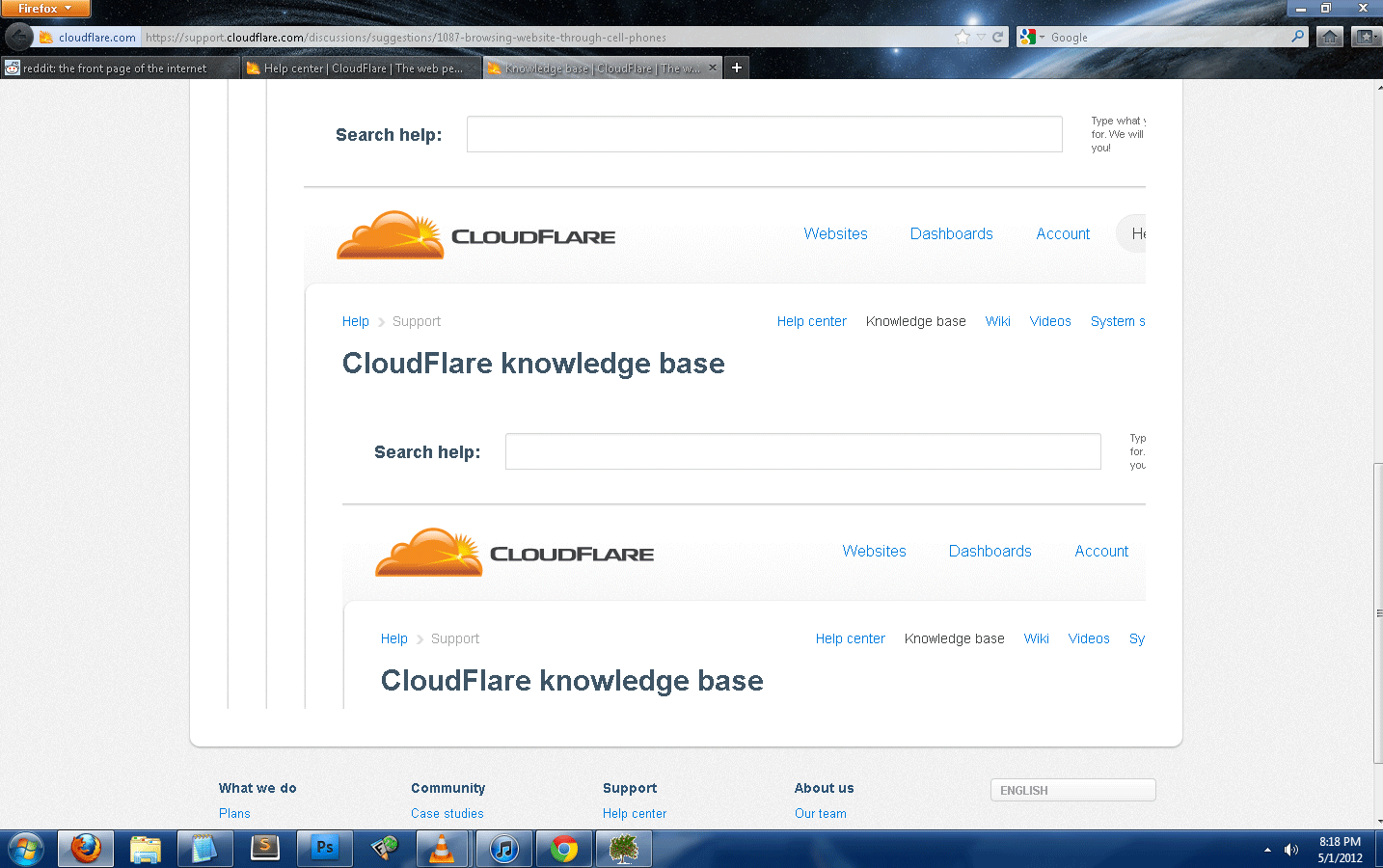Click the cloudflare.com site identity icon
The height and width of the screenshot is (868, 1383).
click(87, 38)
